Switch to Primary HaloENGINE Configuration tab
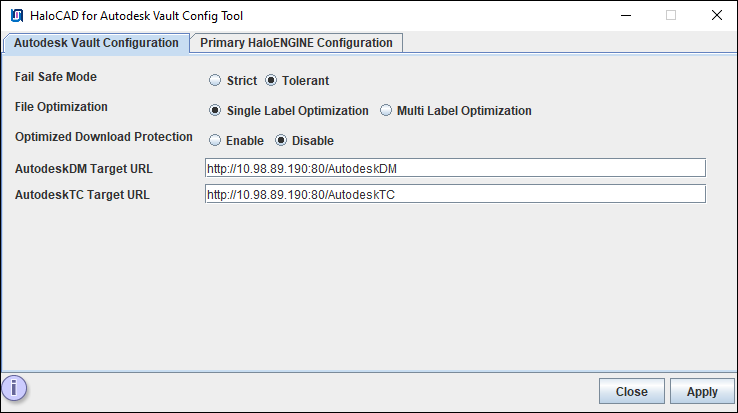Viewport: 738px width, 413px height. tap(296, 43)
